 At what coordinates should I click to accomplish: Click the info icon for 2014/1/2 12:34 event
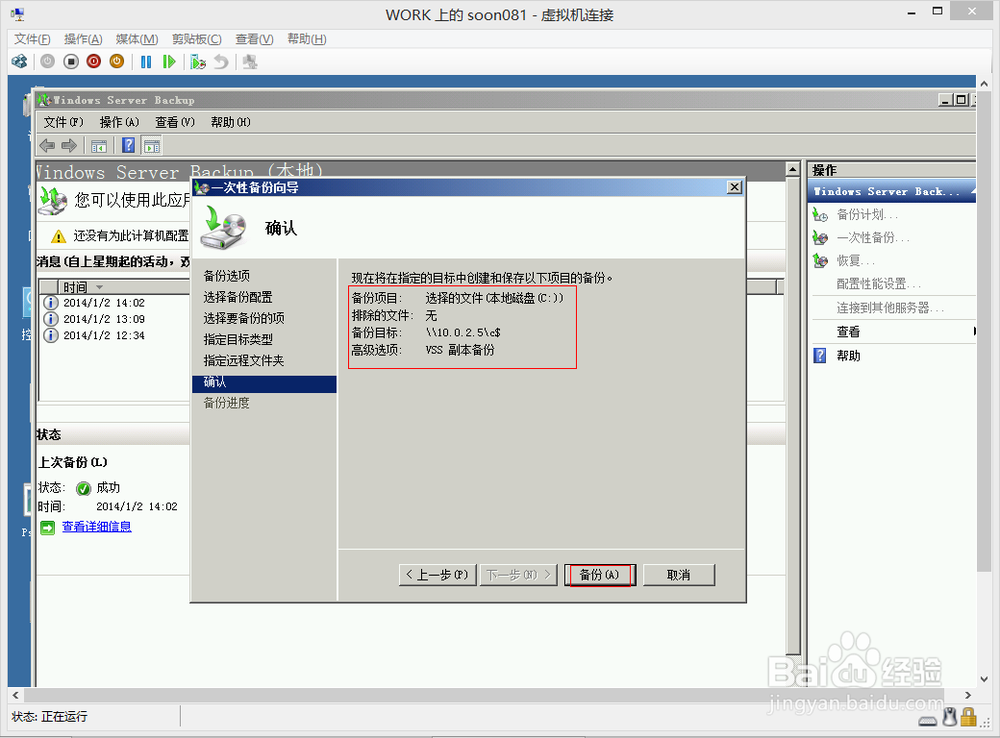pos(50,335)
